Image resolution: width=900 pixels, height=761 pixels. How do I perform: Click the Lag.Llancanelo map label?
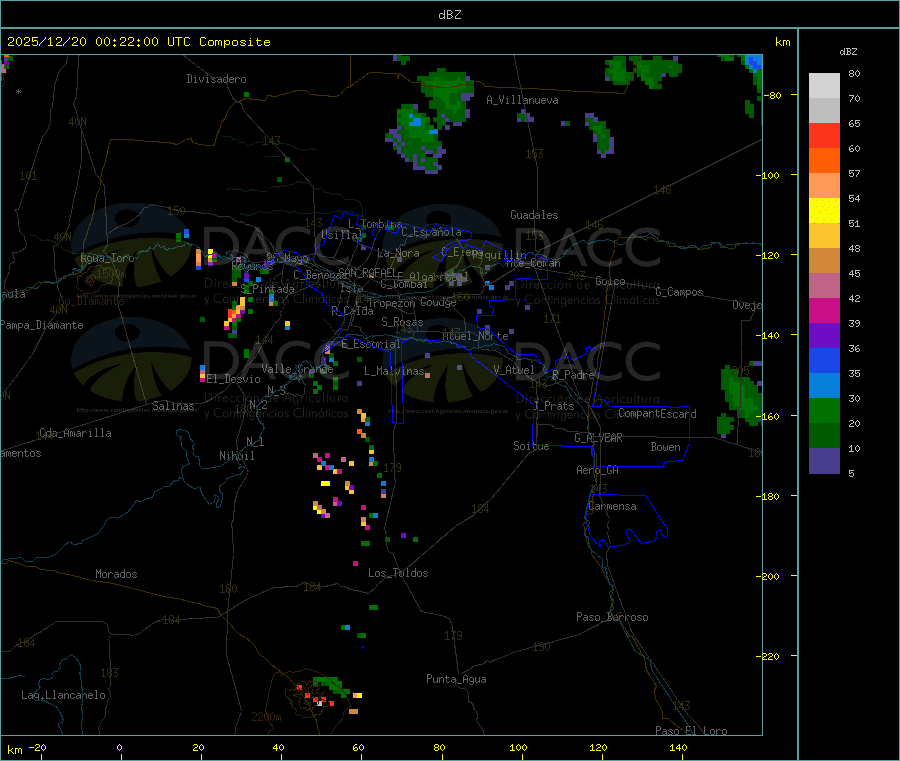coord(64,695)
